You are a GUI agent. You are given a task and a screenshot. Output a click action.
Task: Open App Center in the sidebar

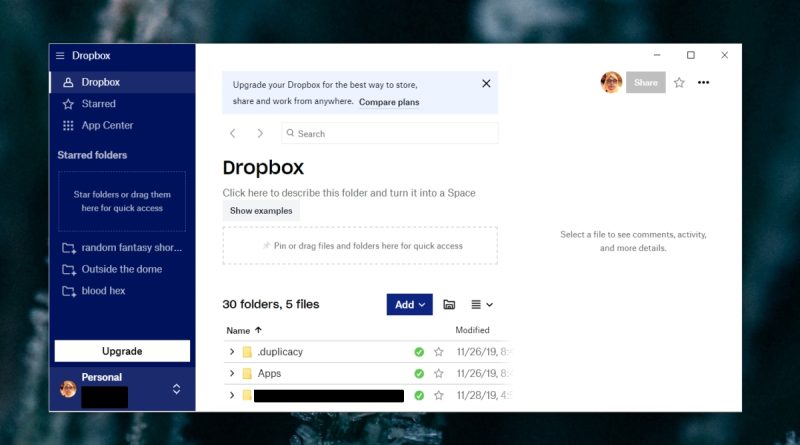click(x=122, y=125)
